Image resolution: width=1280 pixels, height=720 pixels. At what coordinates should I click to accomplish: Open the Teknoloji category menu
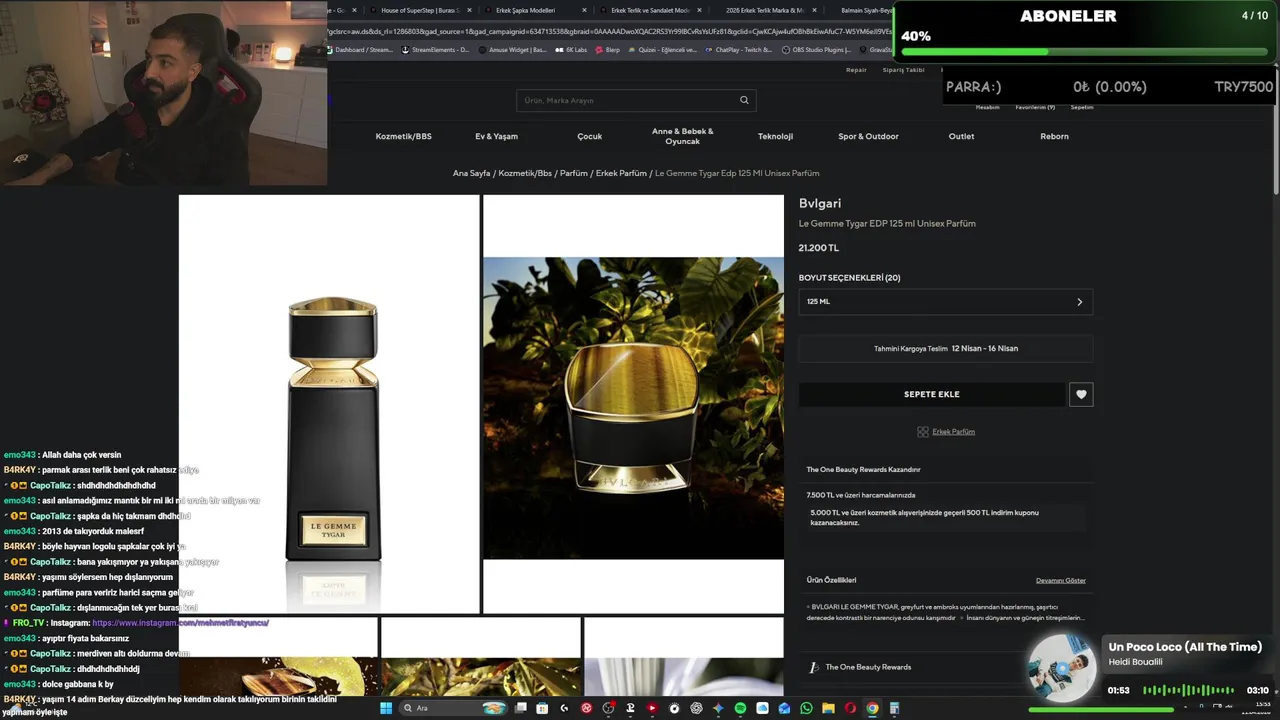[x=775, y=136]
